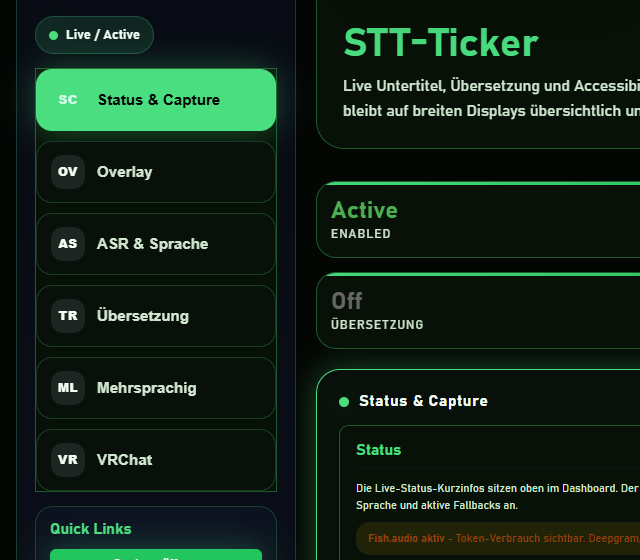This screenshot has width=640, height=560.
Task: Click the STT-Ticker page title
Action: tap(441, 43)
